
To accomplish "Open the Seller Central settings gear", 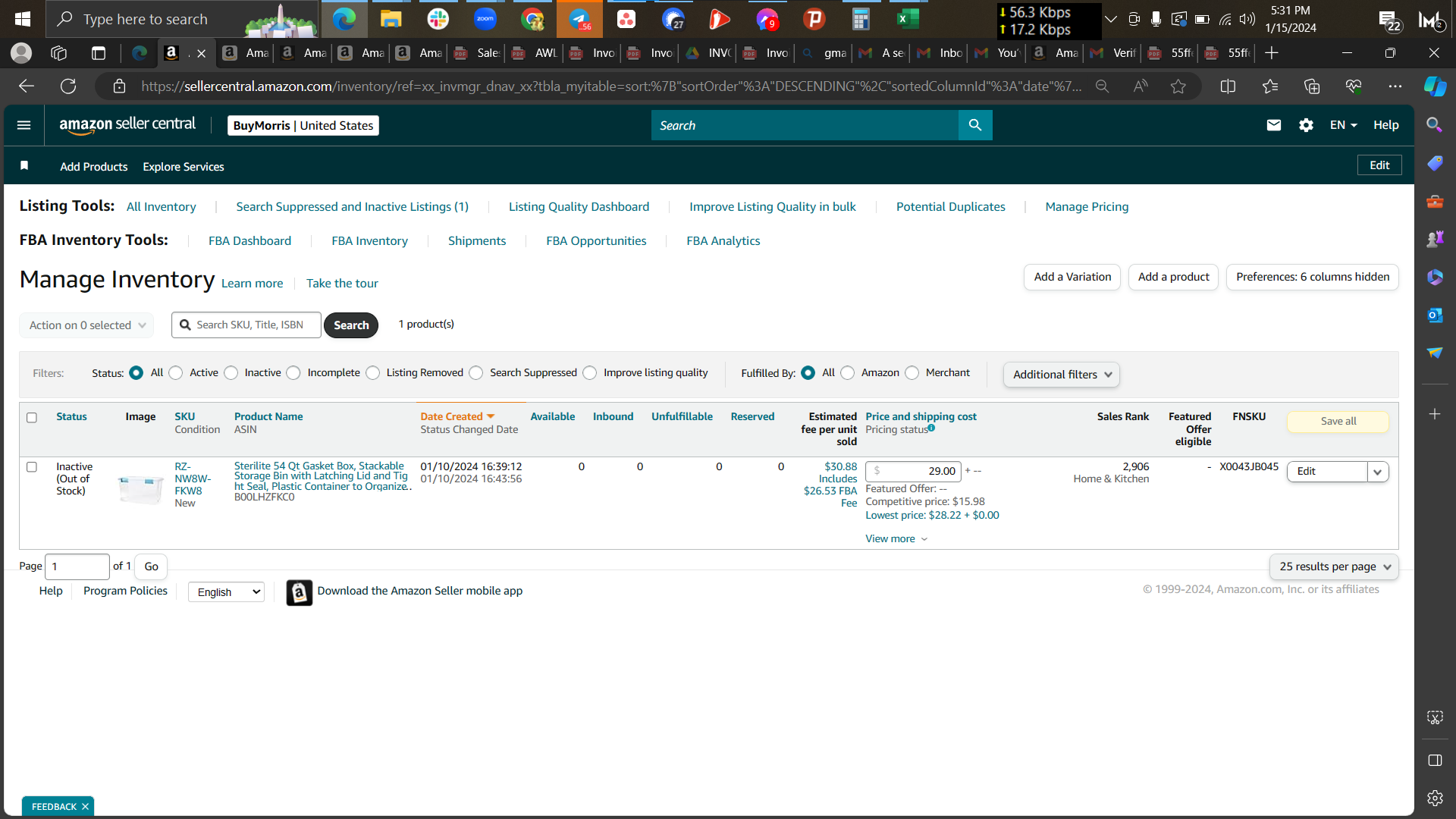I will coord(1306,125).
